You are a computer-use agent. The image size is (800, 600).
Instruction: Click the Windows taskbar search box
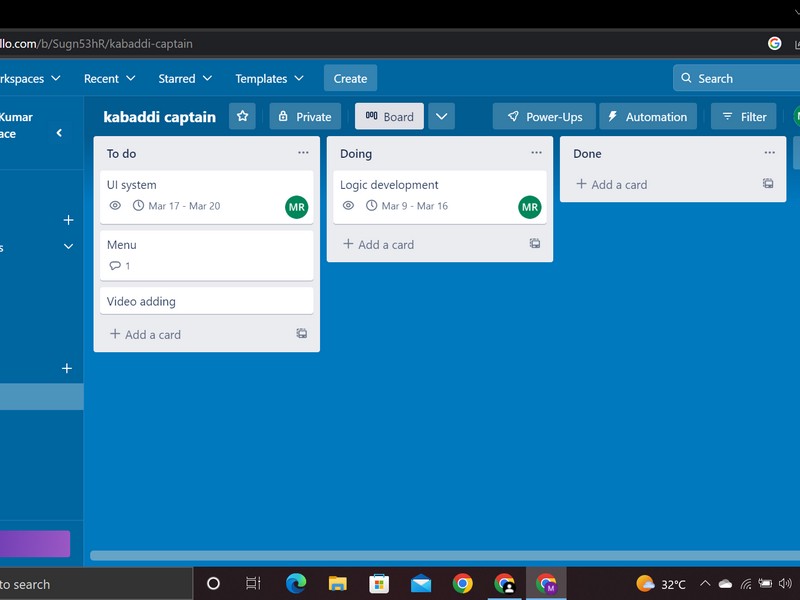[96, 584]
